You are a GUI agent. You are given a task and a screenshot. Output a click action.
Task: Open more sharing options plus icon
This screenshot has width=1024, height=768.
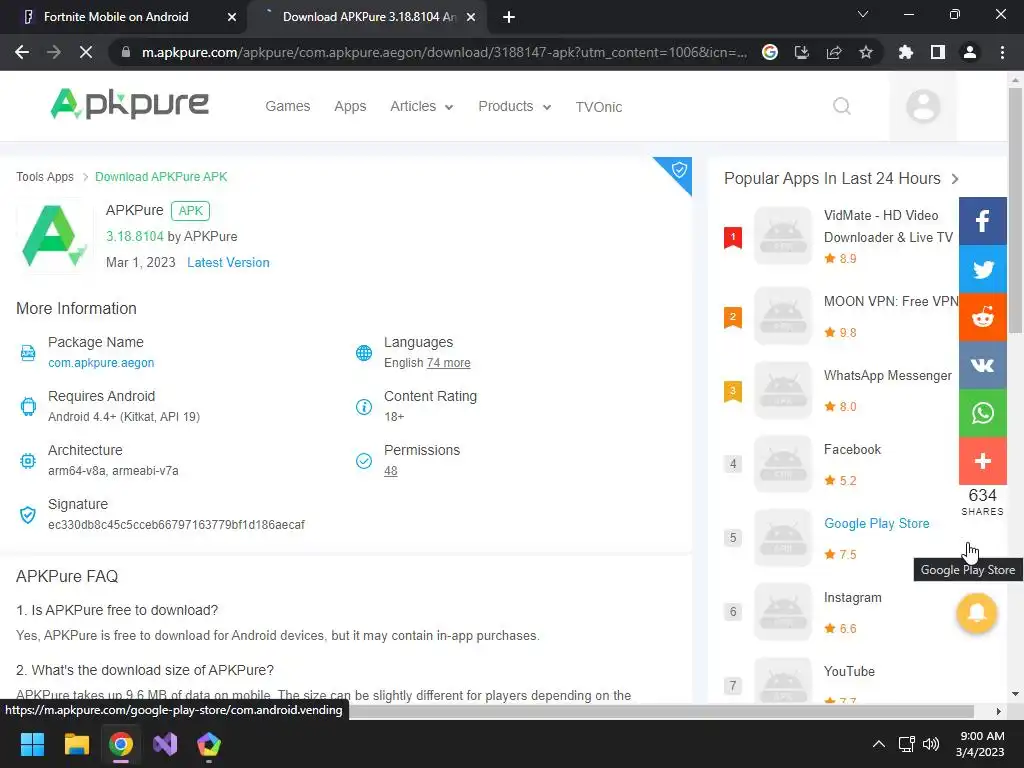(982, 461)
